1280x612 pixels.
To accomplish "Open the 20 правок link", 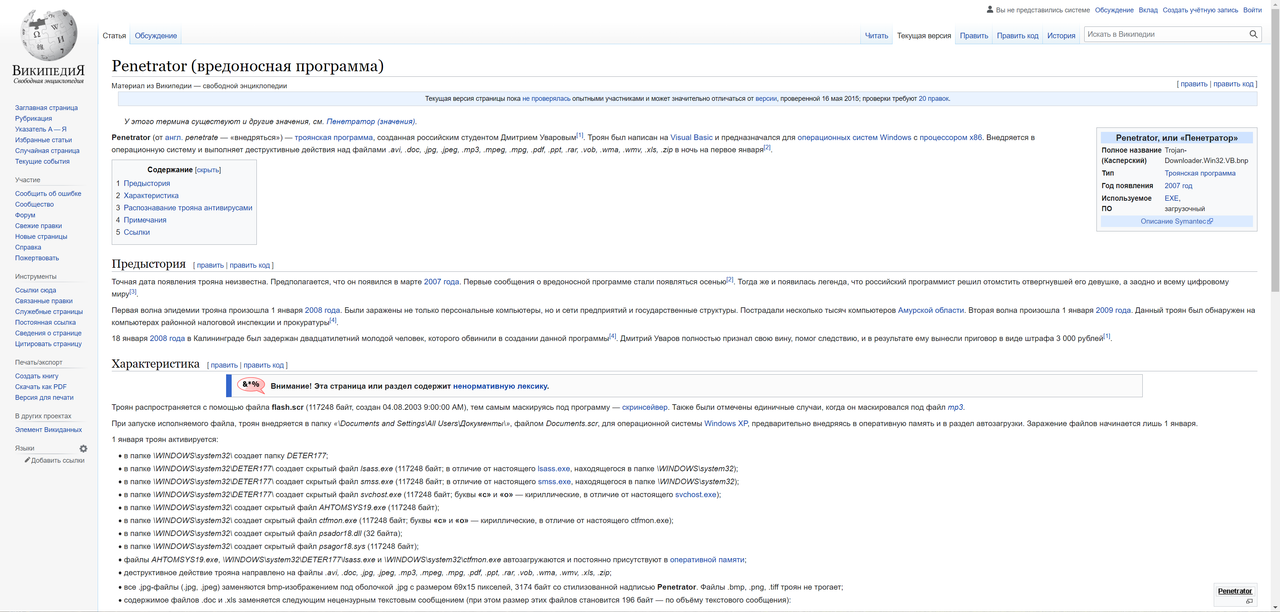I will pyautogui.click(x=933, y=99).
